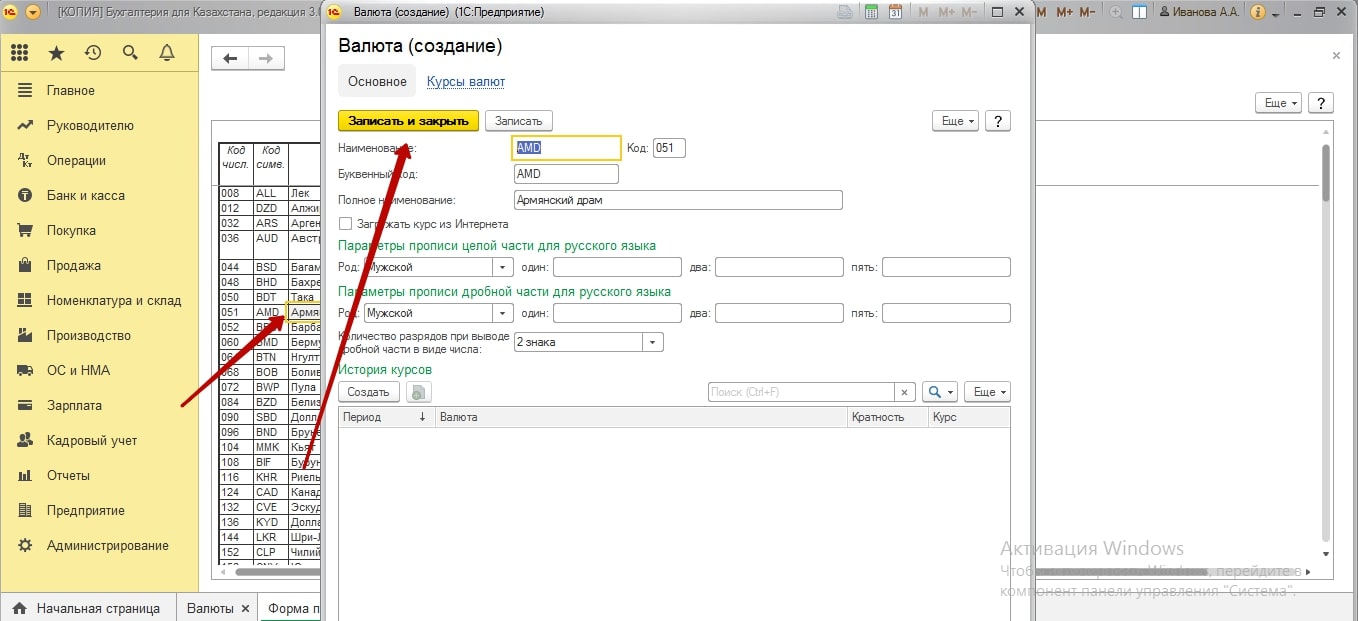This screenshot has height=621, width=1358.
Task: Open the 'Банк и касса' section
Action: tap(85, 195)
